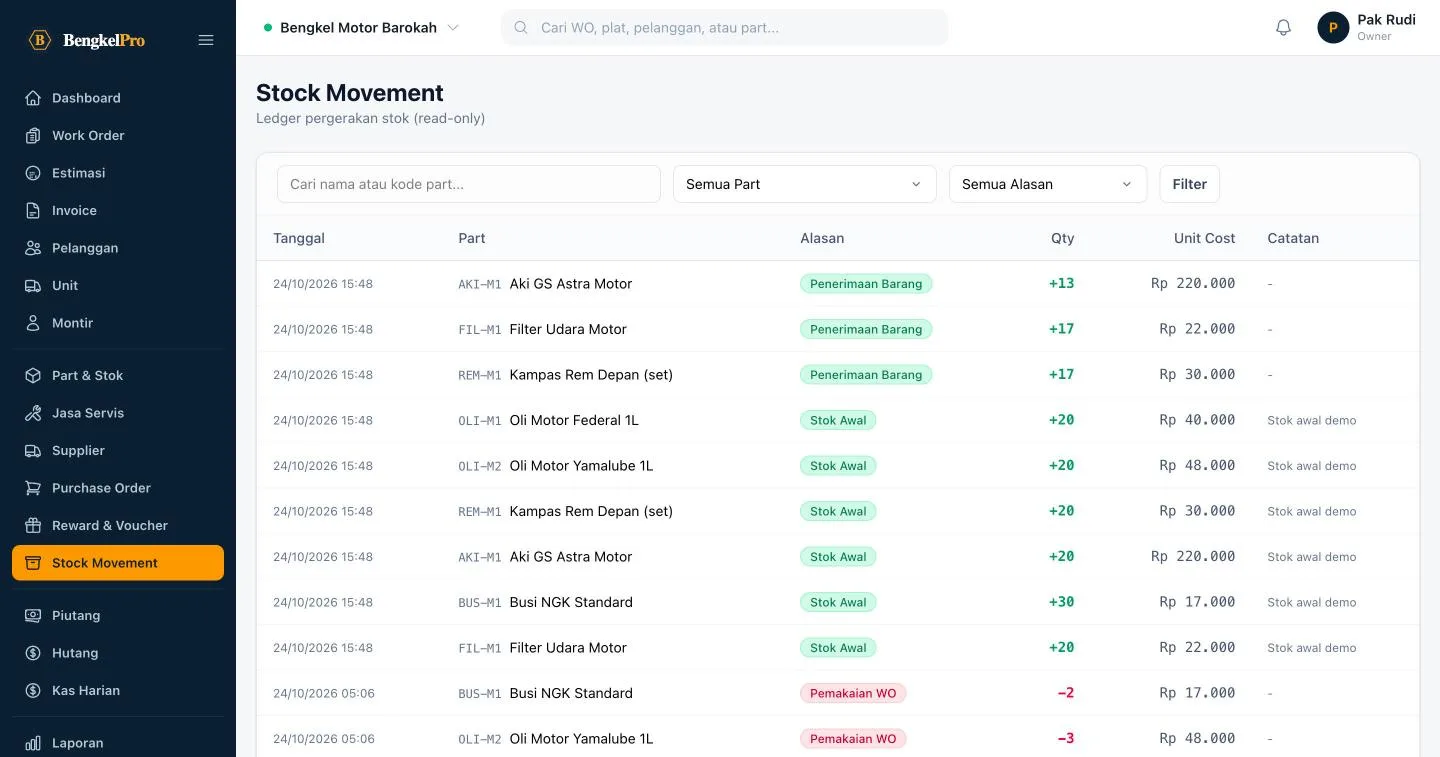Click the Qty column header
The height and width of the screenshot is (757, 1440).
click(x=1062, y=238)
